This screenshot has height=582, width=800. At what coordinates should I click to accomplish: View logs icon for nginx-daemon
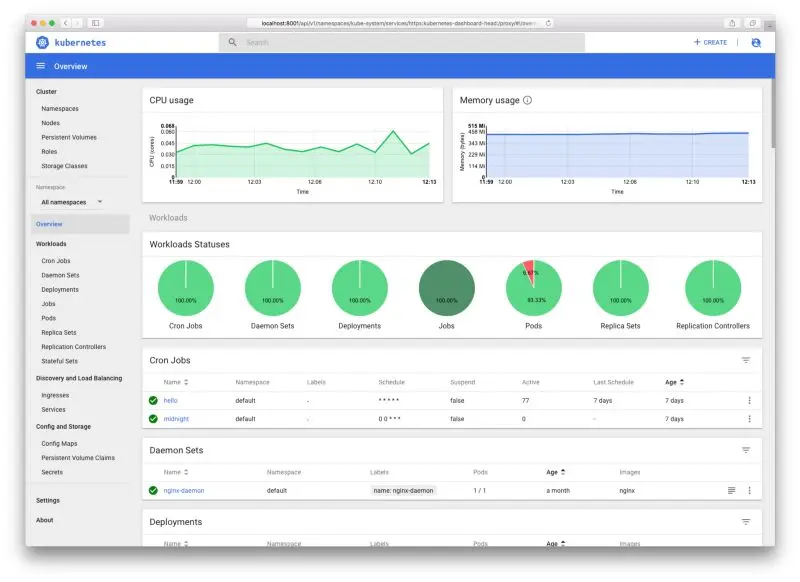tap(731, 490)
